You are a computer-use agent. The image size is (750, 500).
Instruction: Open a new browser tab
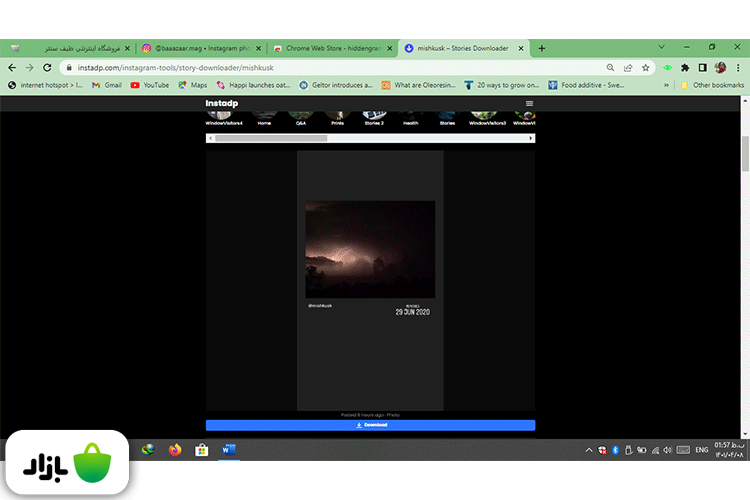[x=542, y=48]
